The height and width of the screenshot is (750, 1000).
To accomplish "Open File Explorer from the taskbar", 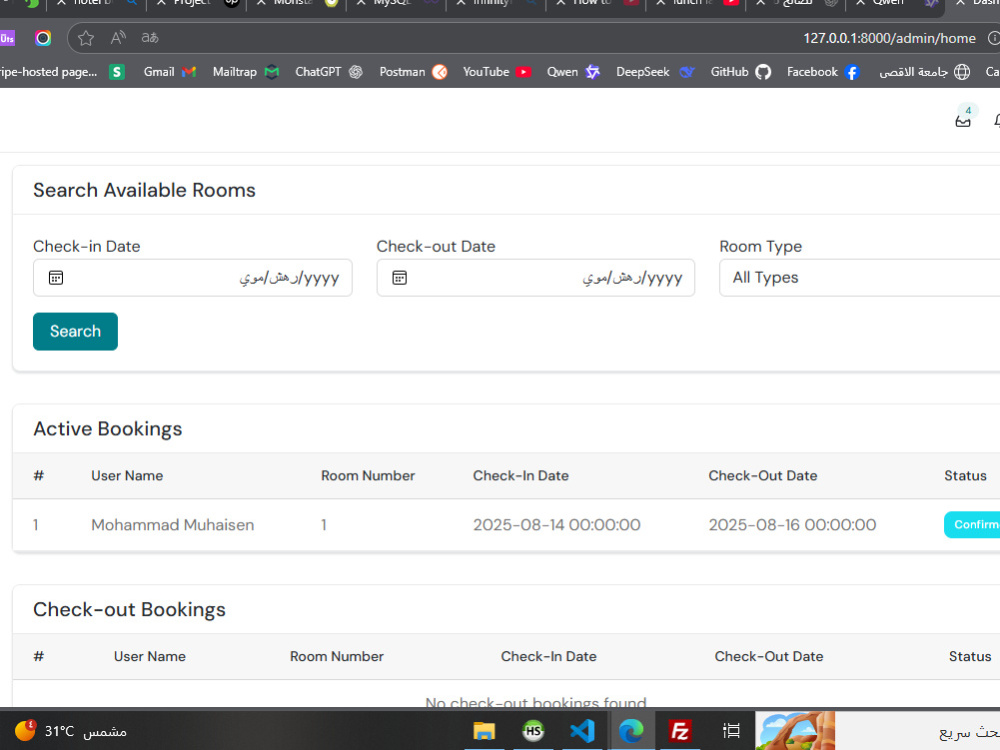I will click(x=484, y=731).
